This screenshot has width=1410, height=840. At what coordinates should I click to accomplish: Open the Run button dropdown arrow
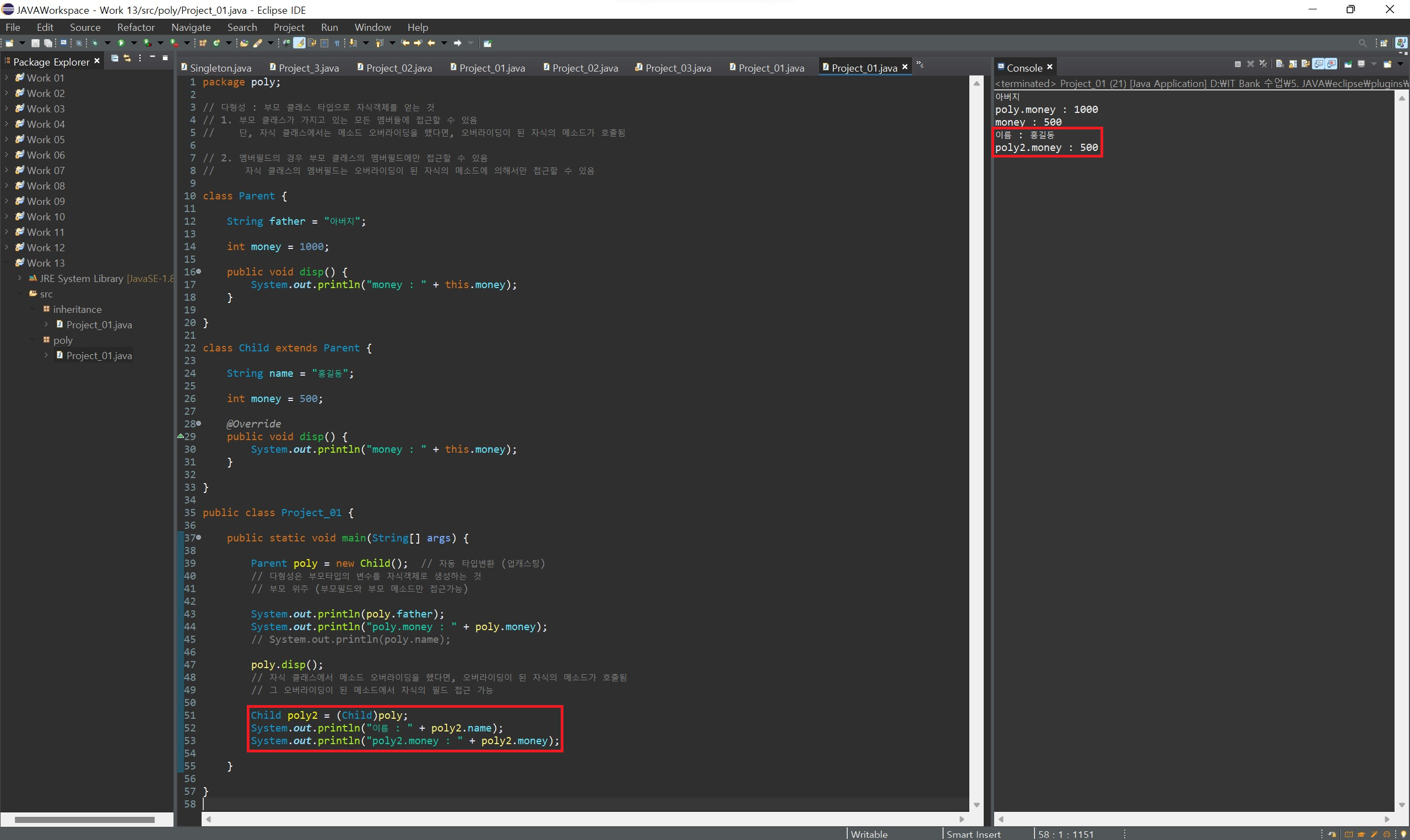(x=134, y=43)
